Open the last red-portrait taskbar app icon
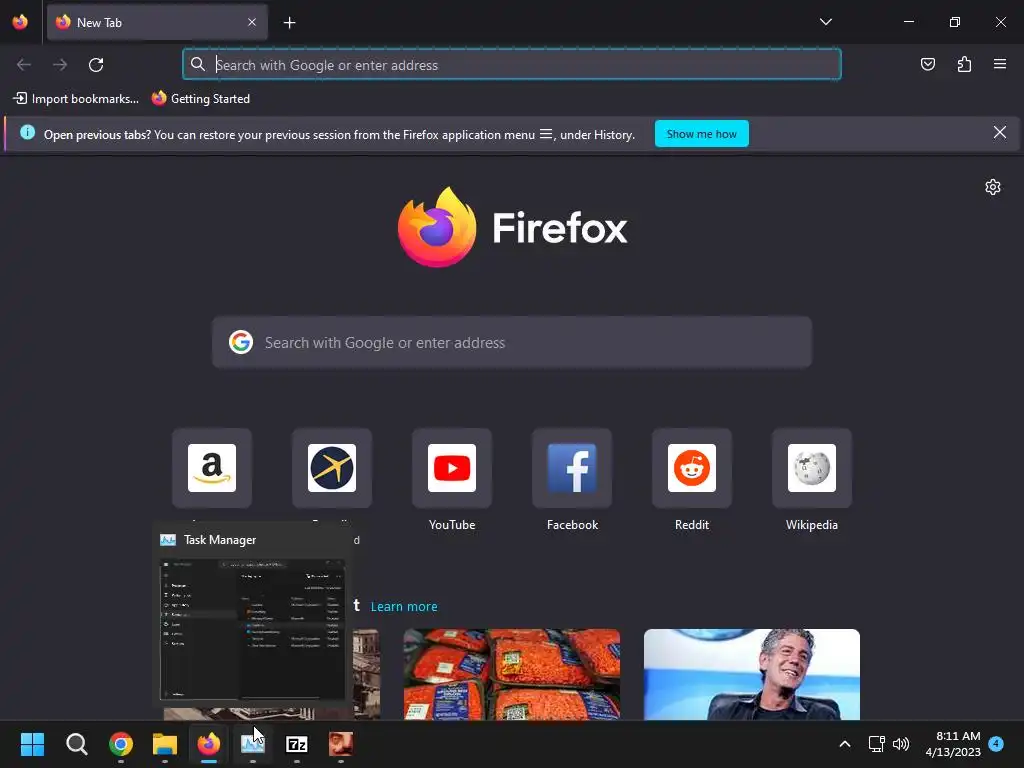This screenshot has height=768, width=1024. pos(341,744)
